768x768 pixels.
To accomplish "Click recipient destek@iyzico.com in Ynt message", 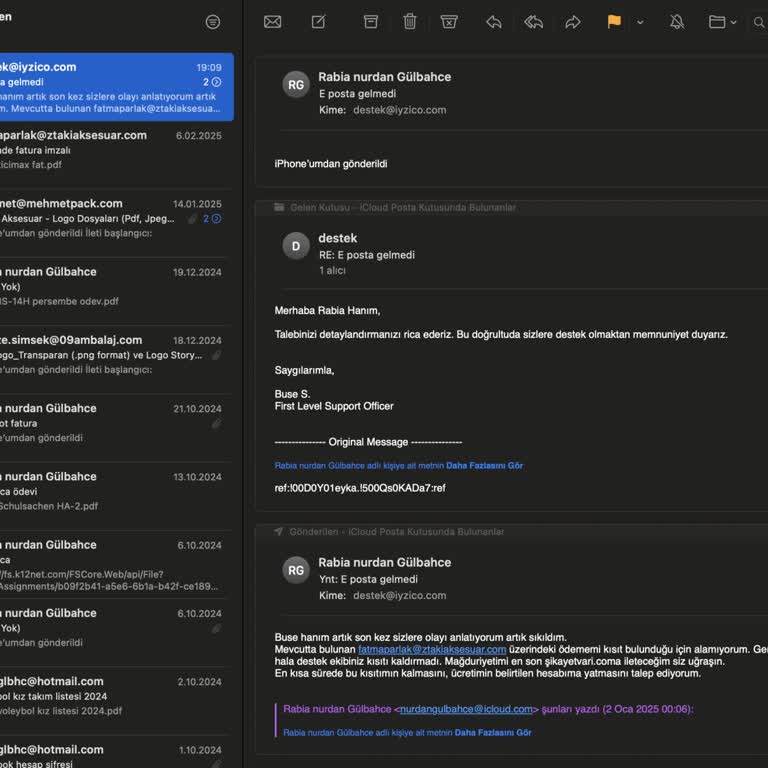I will click(x=400, y=596).
